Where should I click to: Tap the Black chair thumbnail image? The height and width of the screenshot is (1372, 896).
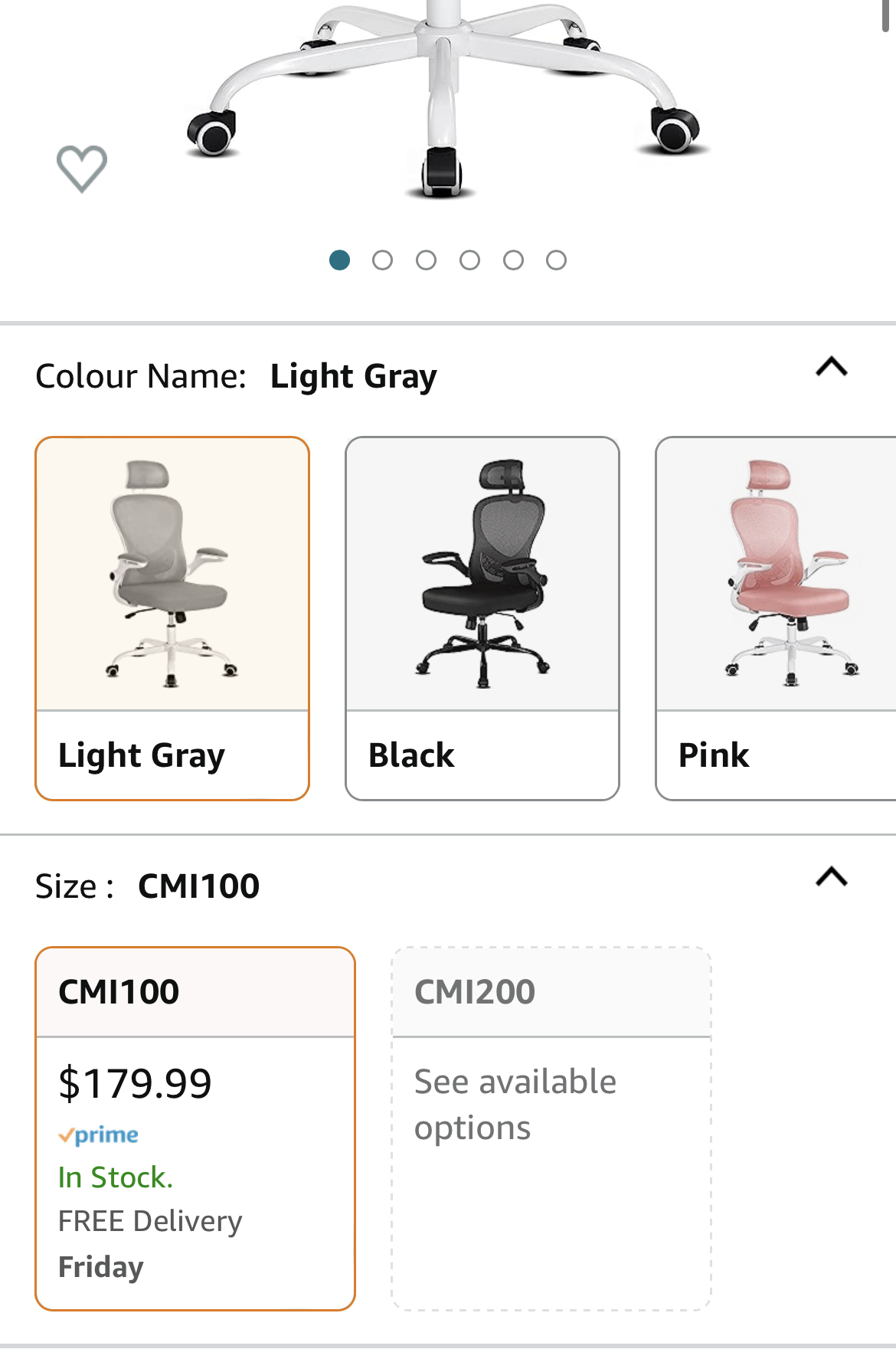pyautogui.click(x=482, y=574)
